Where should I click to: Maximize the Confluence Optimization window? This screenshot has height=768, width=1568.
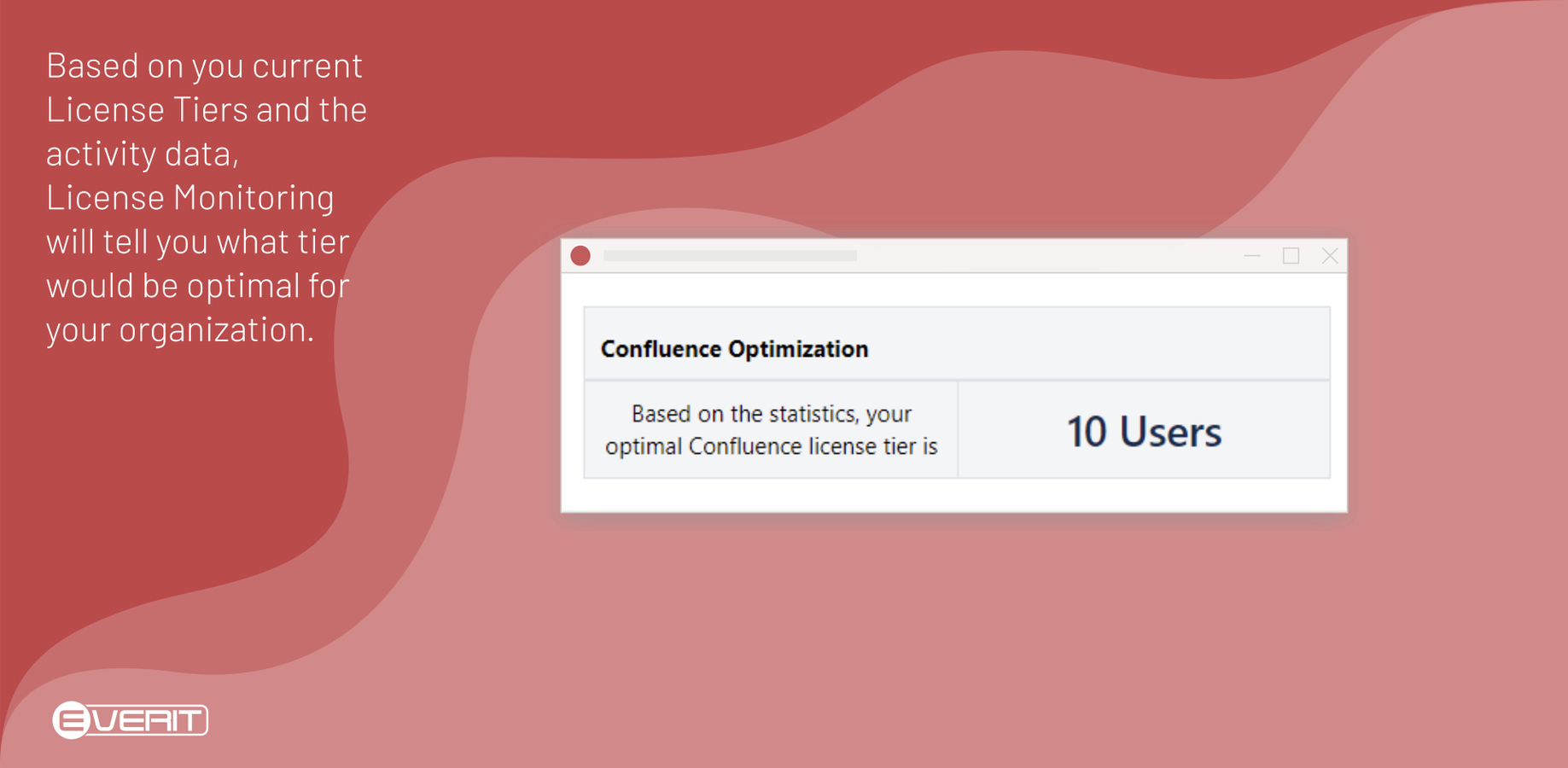pyautogui.click(x=1291, y=256)
